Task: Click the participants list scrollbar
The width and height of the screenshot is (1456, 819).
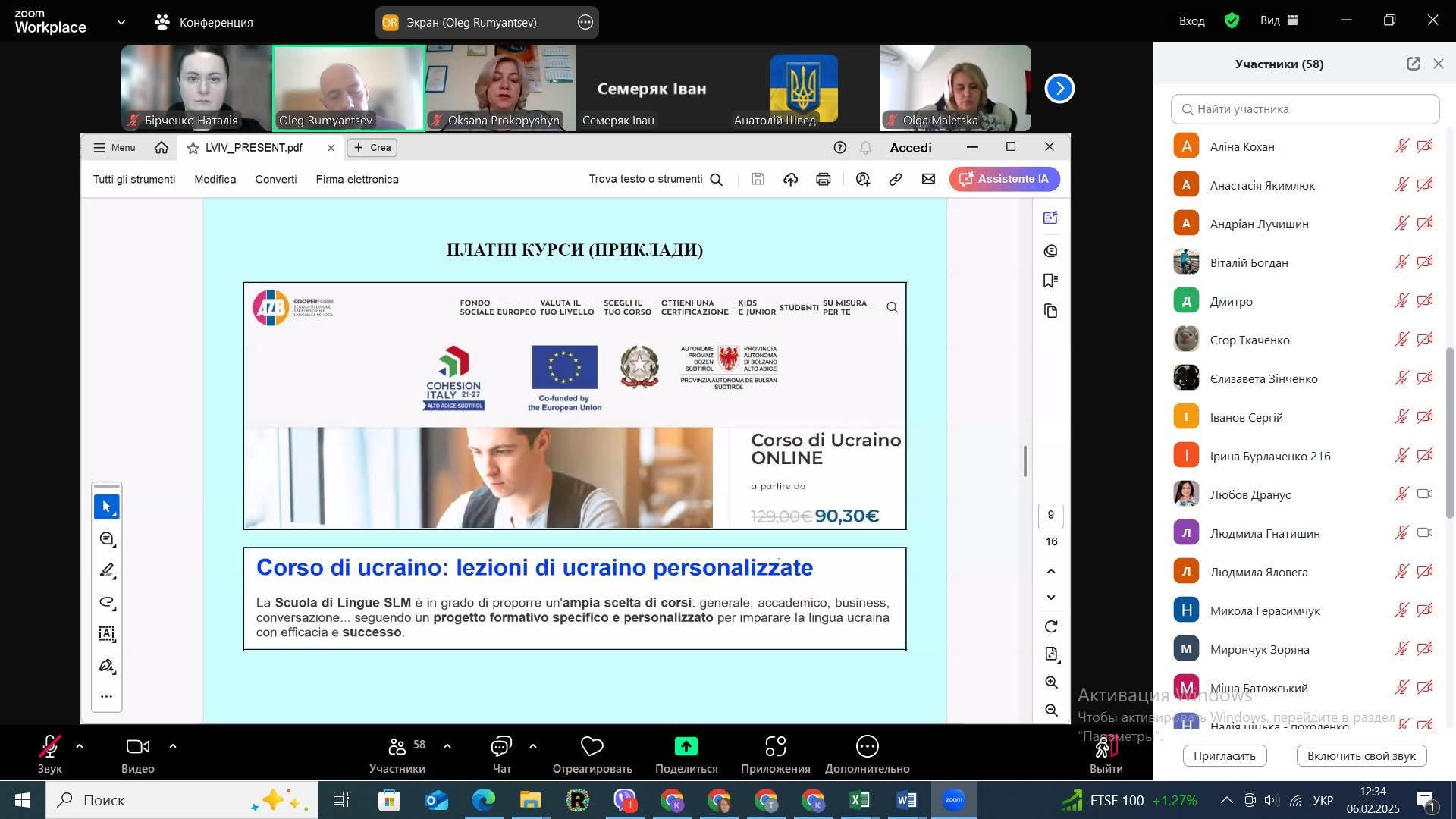Action: (x=1450, y=432)
